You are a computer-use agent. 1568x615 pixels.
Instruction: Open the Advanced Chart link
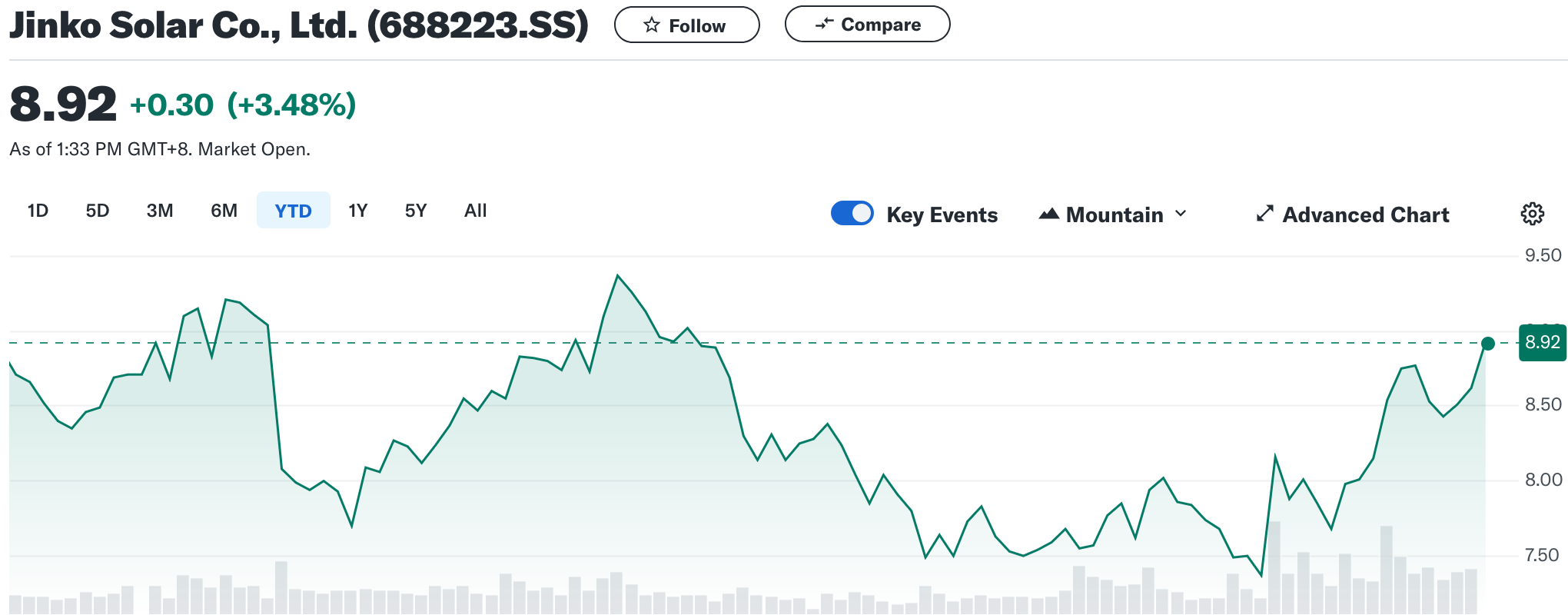pos(1365,214)
